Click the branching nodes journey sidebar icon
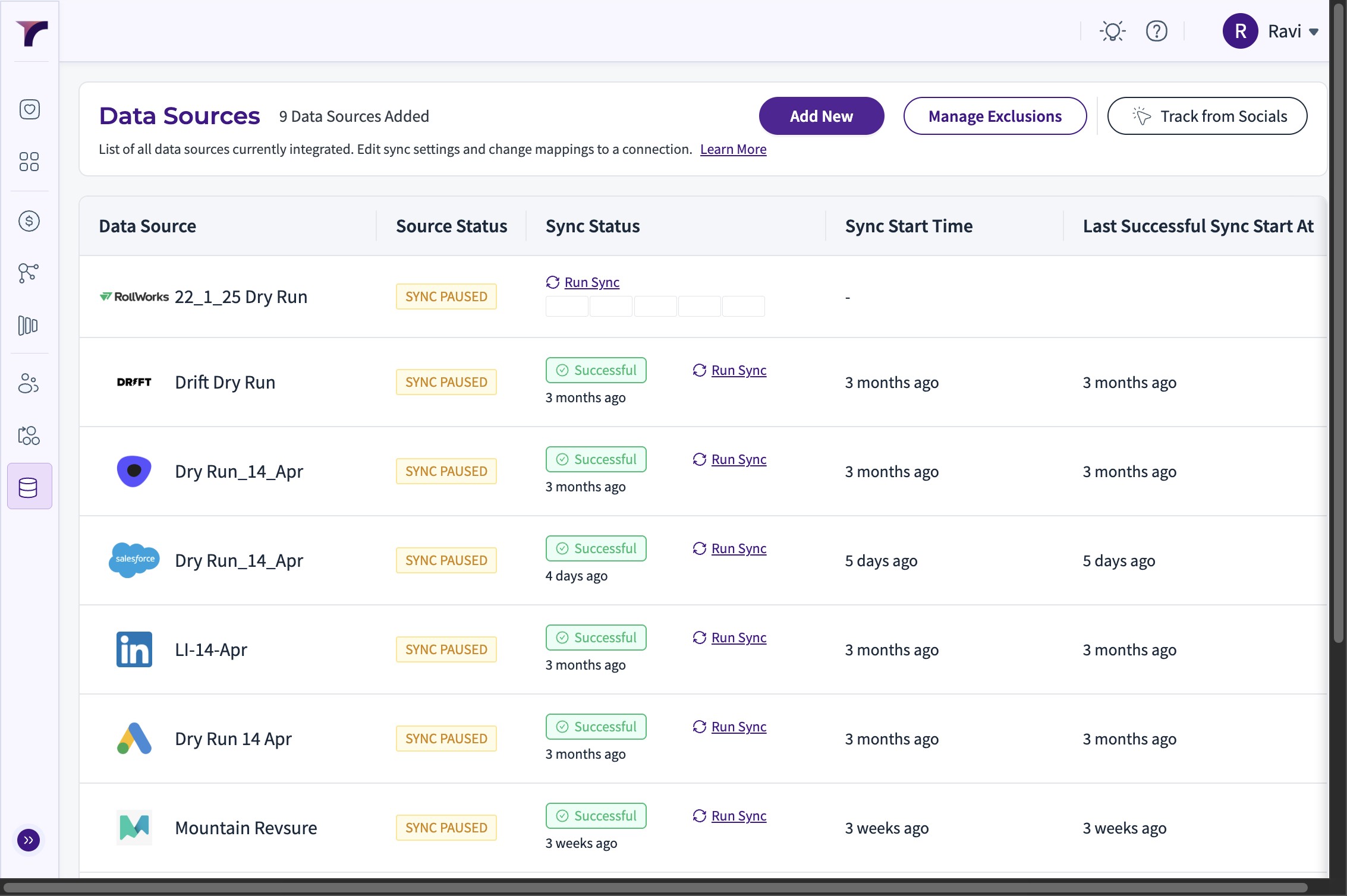The height and width of the screenshot is (896, 1347). 29,273
